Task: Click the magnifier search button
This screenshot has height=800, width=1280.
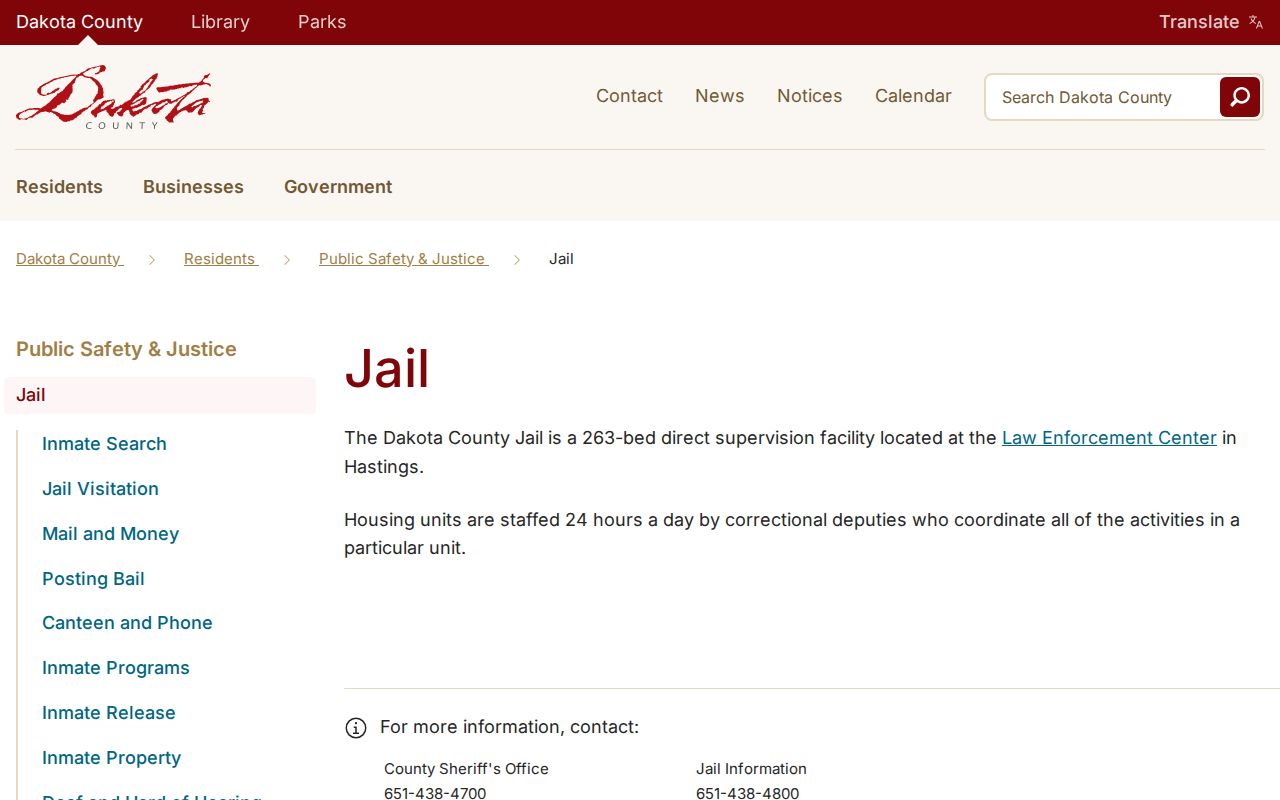Action: [1240, 97]
